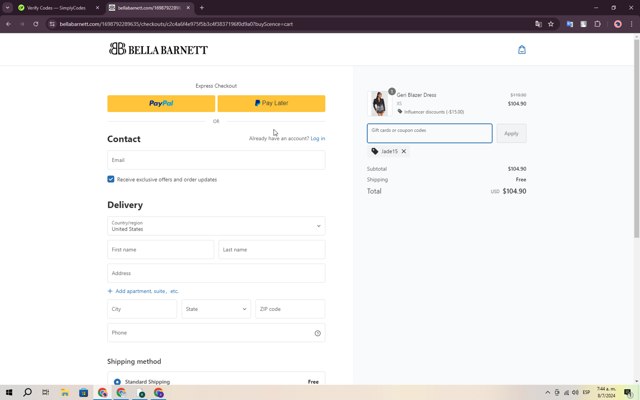Show hidden system tray icons
The image size is (640, 400).
[547, 393]
